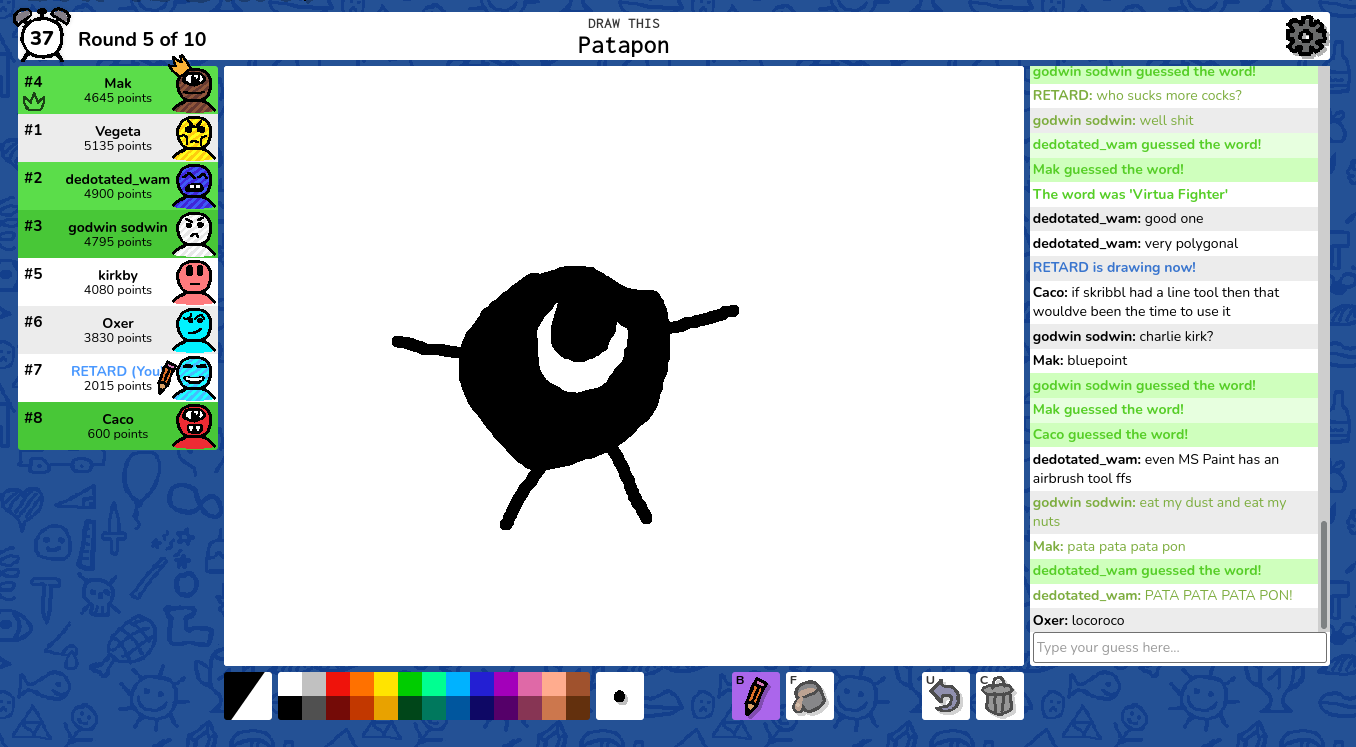Clear the canvas using the trash can icon
This screenshot has width=1356, height=747.
click(x=1000, y=696)
